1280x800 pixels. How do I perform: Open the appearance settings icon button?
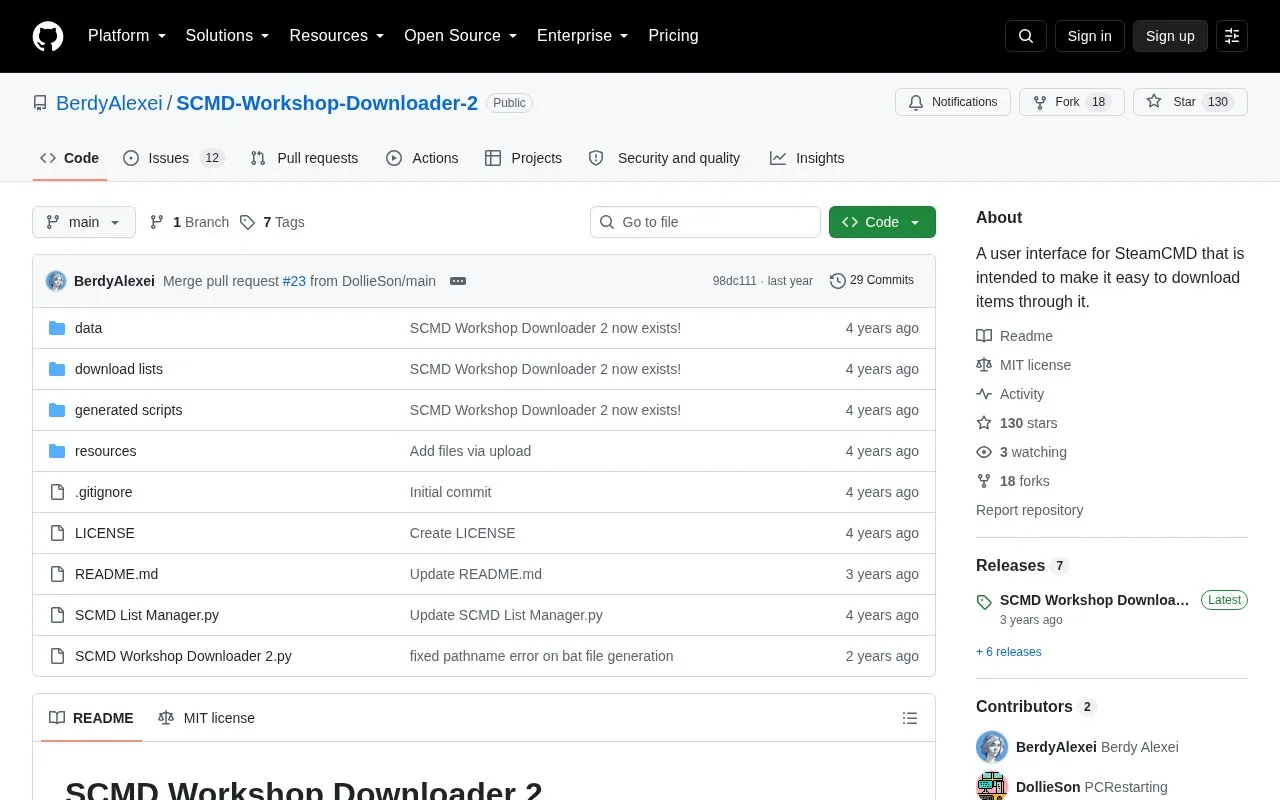[1232, 36]
